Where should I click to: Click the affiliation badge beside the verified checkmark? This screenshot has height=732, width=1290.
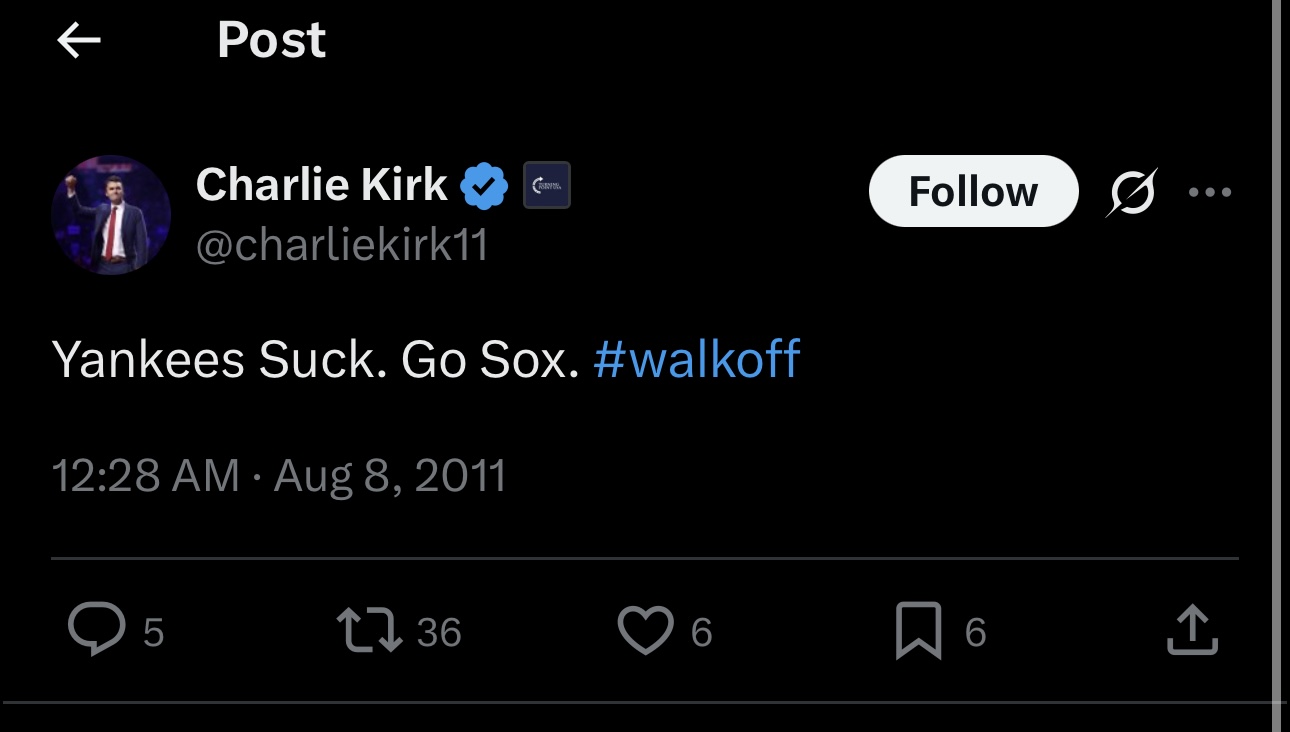click(x=547, y=185)
